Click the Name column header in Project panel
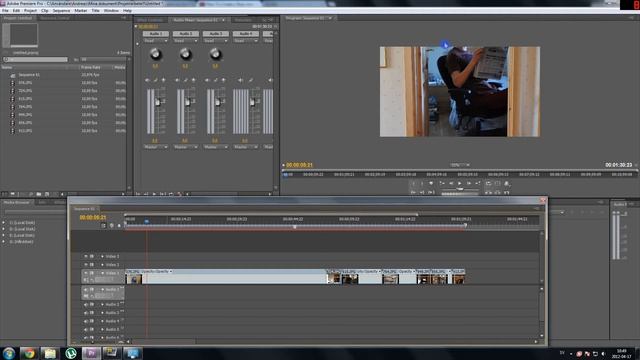Image resolution: width=640 pixels, height=360 pixels. pos(7,67)
